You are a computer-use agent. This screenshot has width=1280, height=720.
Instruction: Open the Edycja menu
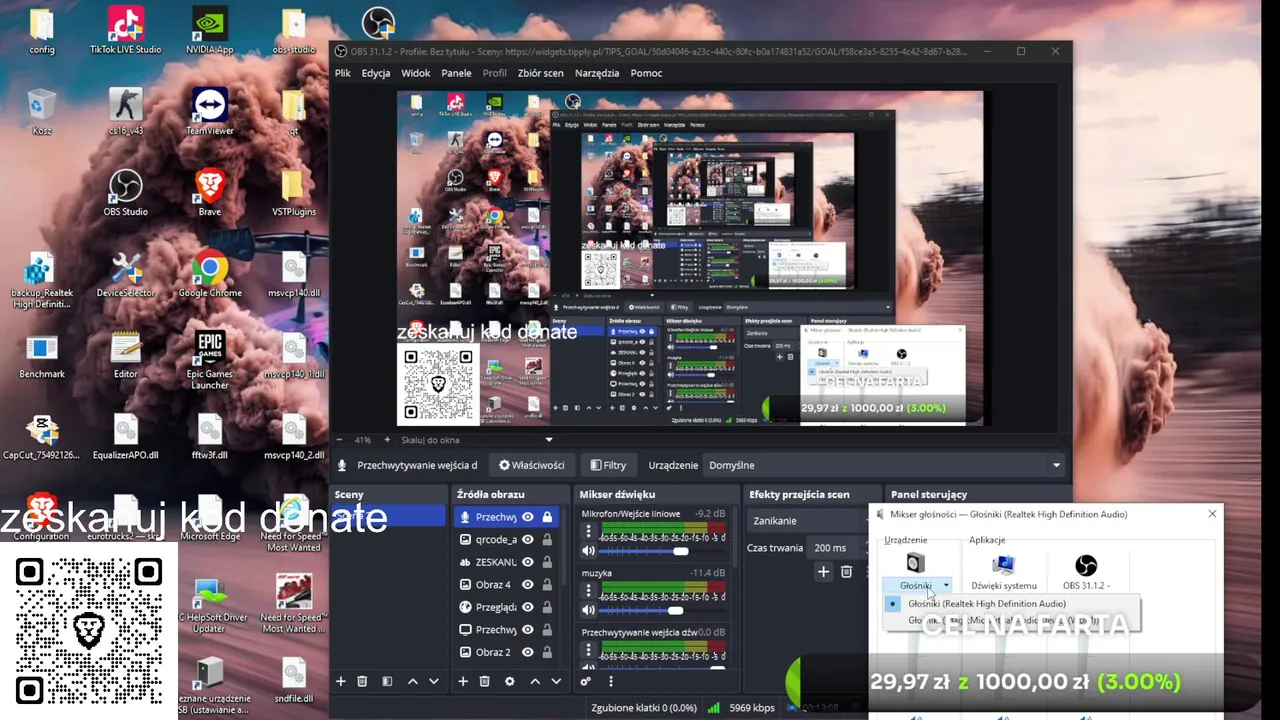click(x=376, y=73)
